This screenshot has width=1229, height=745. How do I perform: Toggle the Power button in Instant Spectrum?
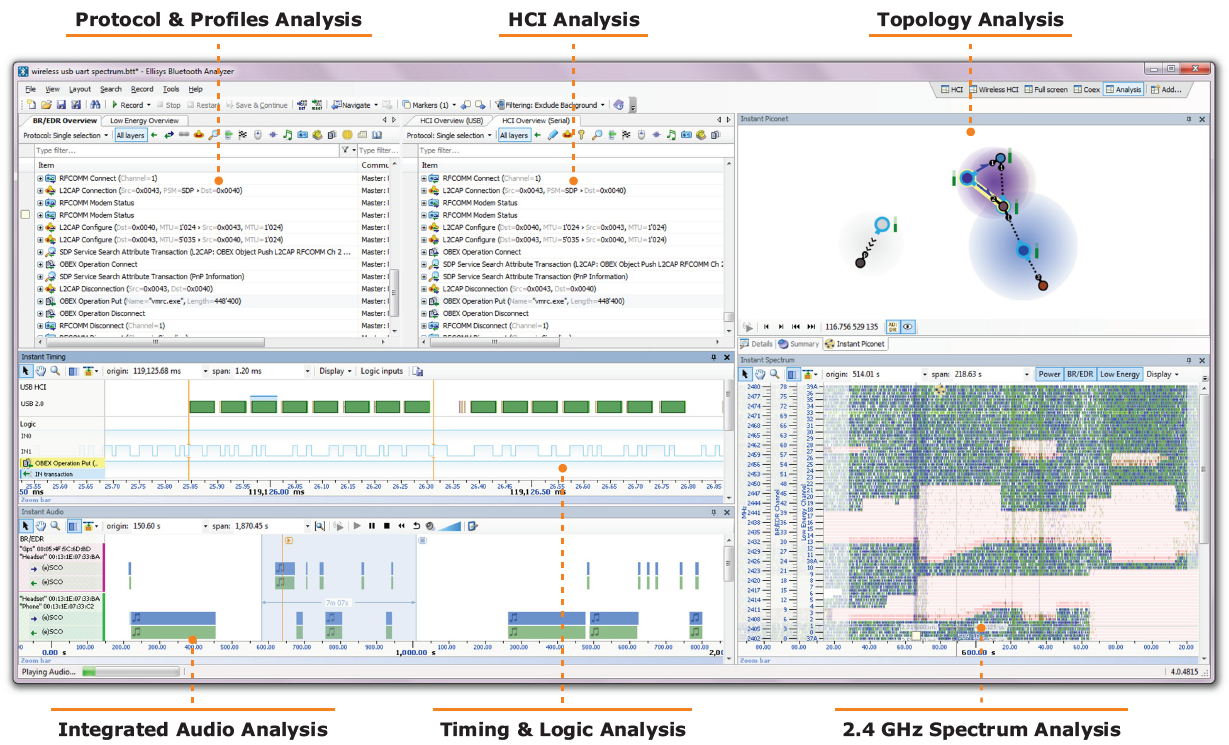click(1049, 374)
